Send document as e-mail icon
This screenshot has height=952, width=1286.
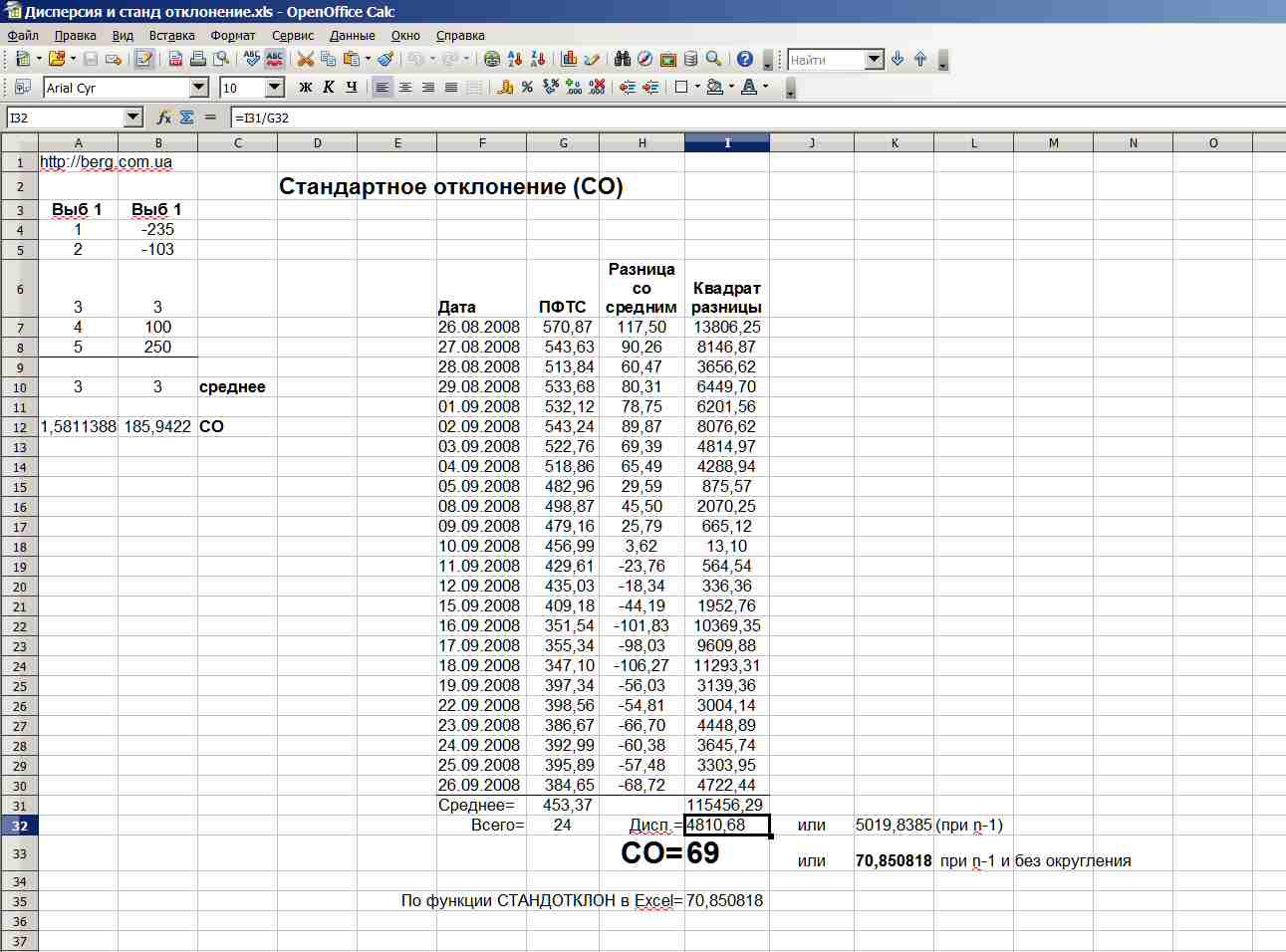click(113, 60)
